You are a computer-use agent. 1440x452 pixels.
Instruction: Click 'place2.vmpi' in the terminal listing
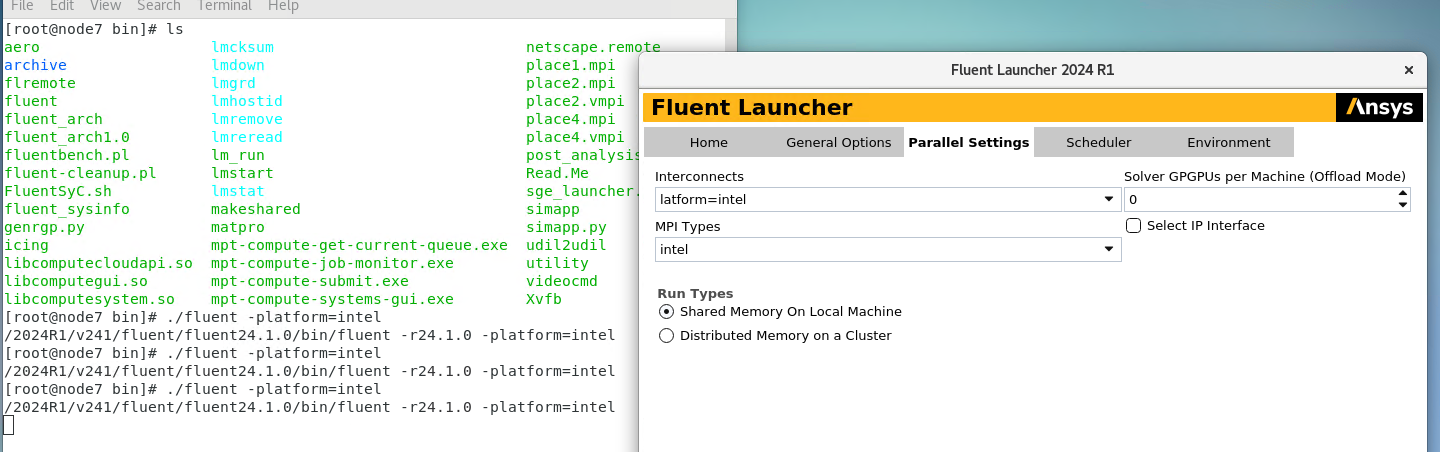[576, 101]
